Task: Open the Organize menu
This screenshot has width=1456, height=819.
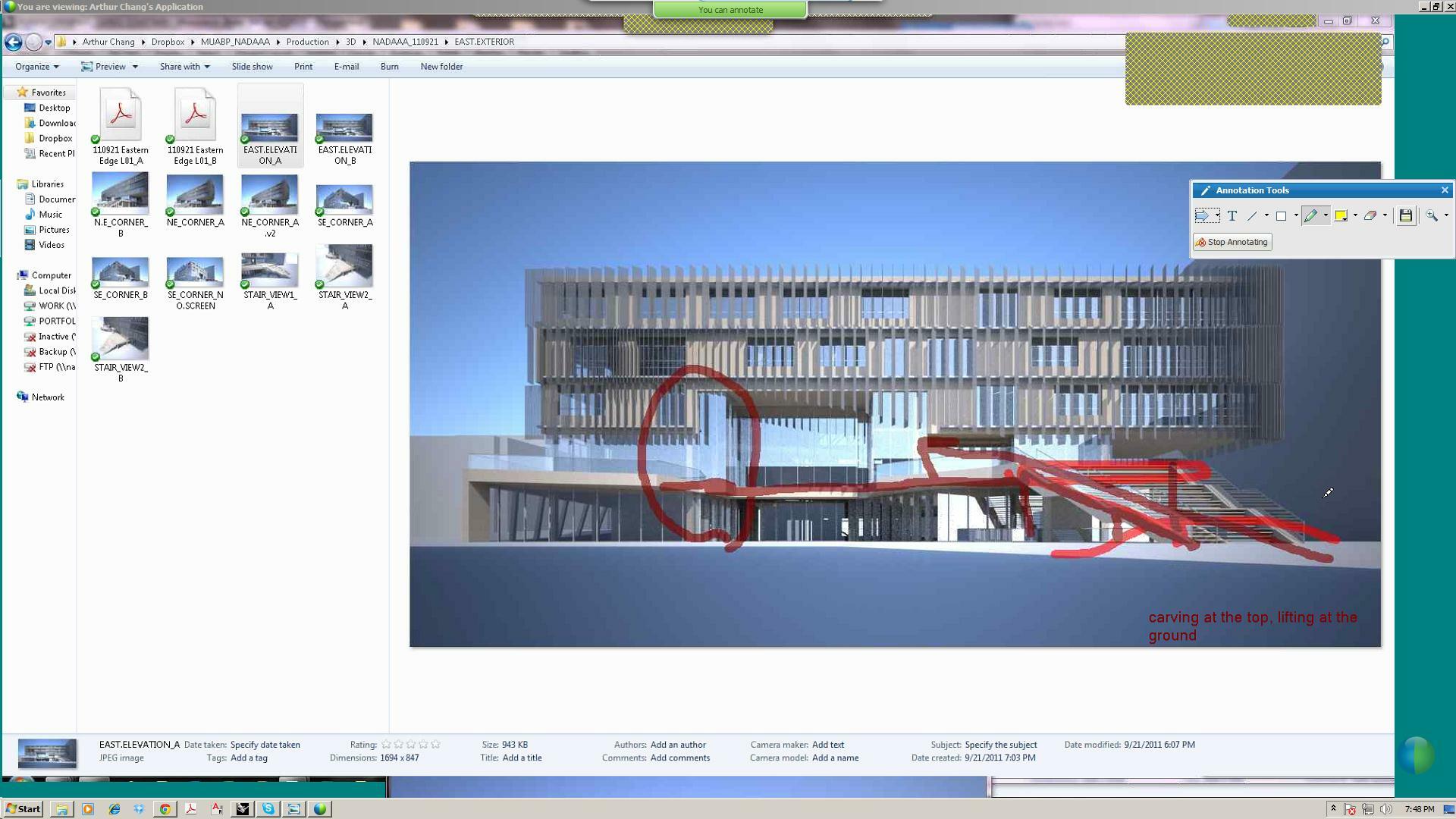Action: pyautogui.click(x=36, y=67)
